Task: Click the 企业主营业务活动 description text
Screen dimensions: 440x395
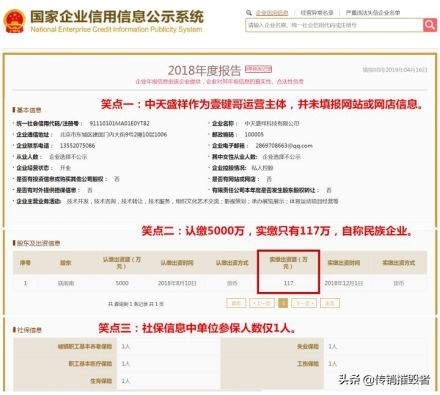Action: click(x=202, y=201)
